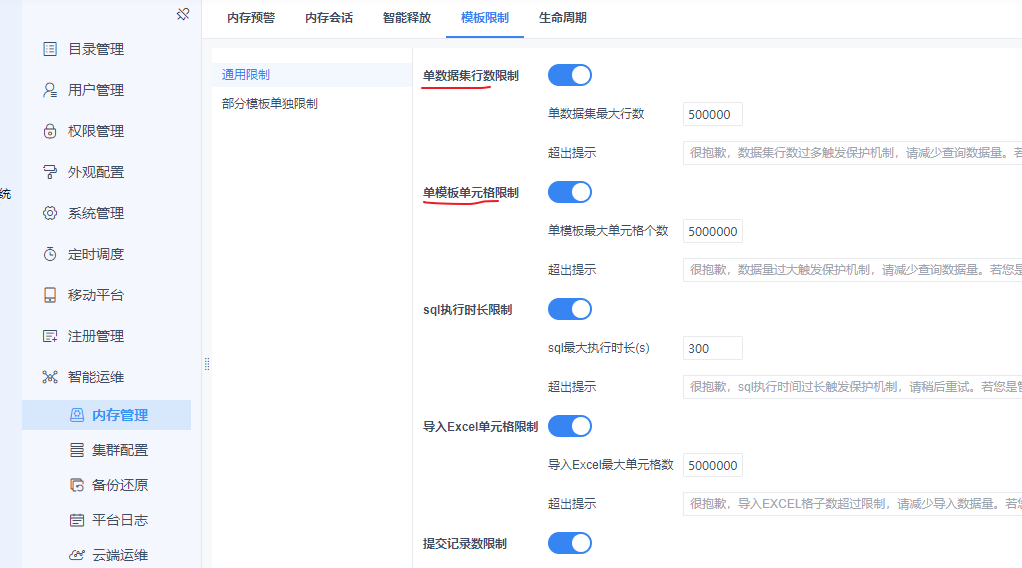Click the sql执行时长限制 label
This screenshot has height=568, width=1022.
click(467, 310)
